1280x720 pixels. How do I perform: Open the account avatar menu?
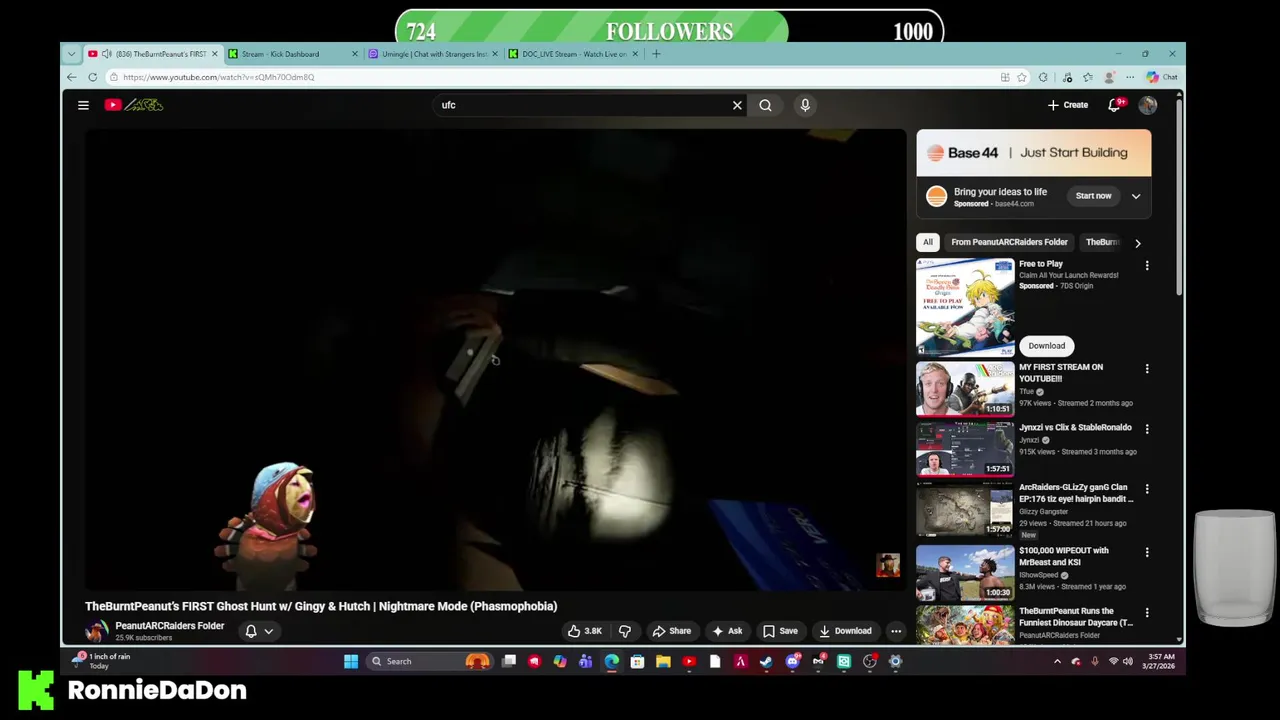click(x=1147, y=105)
